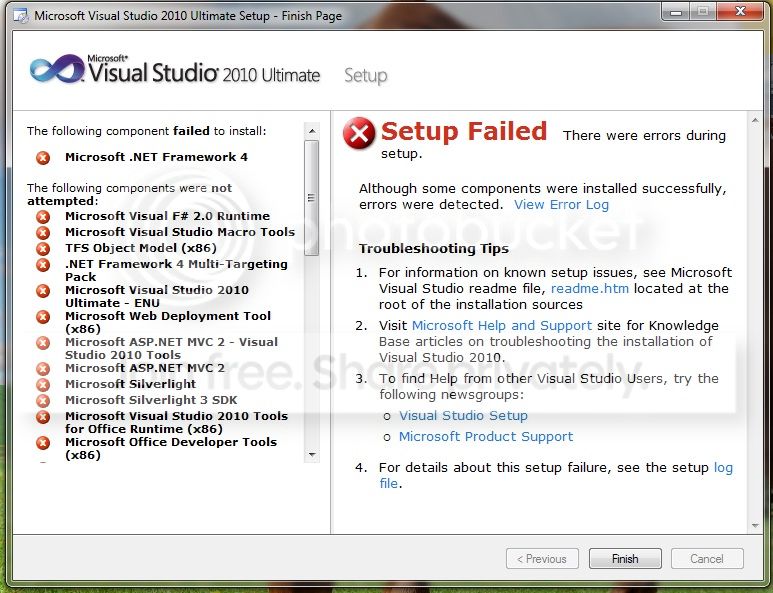Select 'Microsoft Web Deployment Tool (x86)' text
This screenshot has height=593, width=773.
tap(168, 322)
